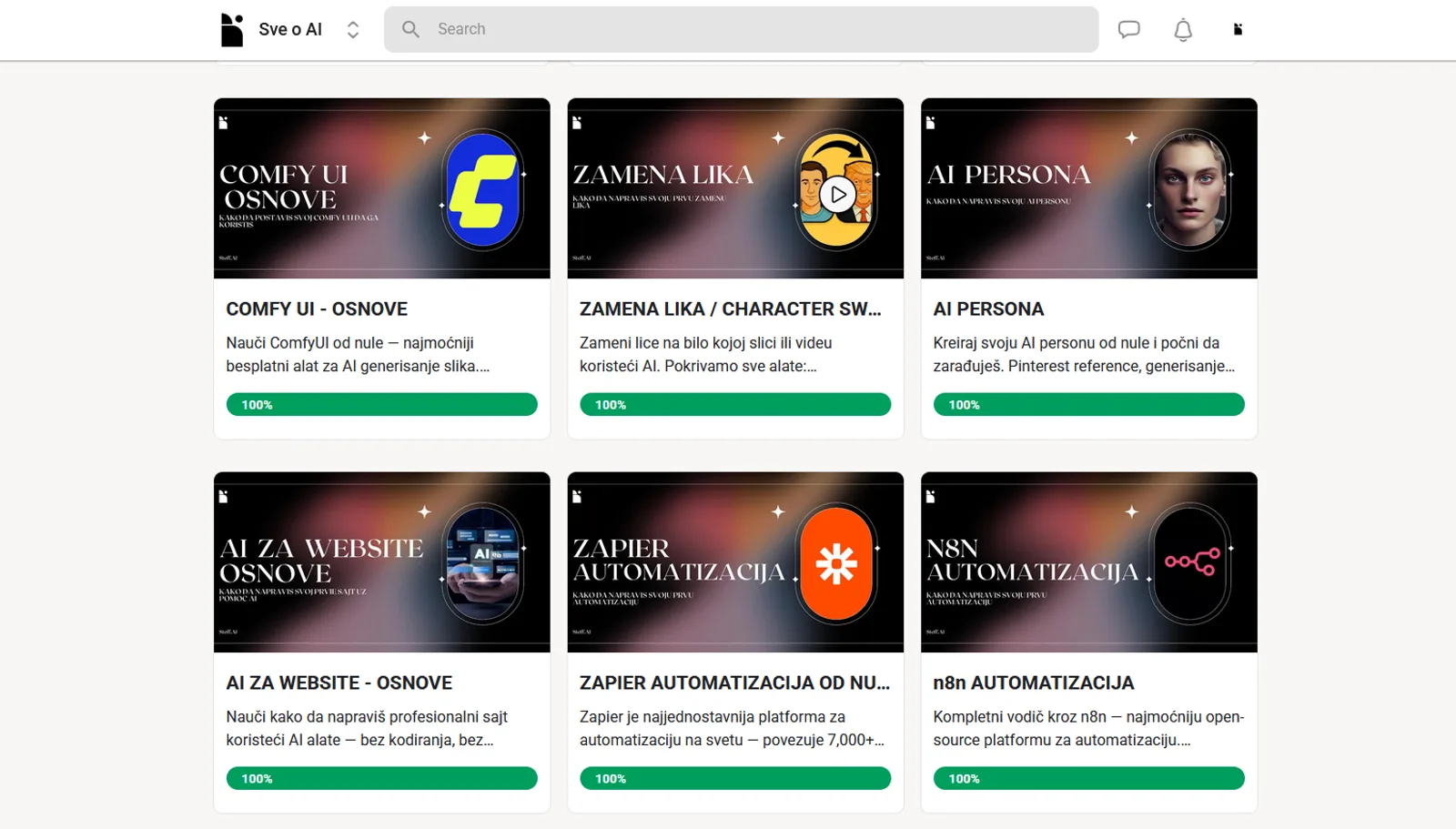Image resolution: width=1456 pixels, height=829 pixels.
Task: Click the orange Zapier asterisk logo
Action: (x=836, y=564)
